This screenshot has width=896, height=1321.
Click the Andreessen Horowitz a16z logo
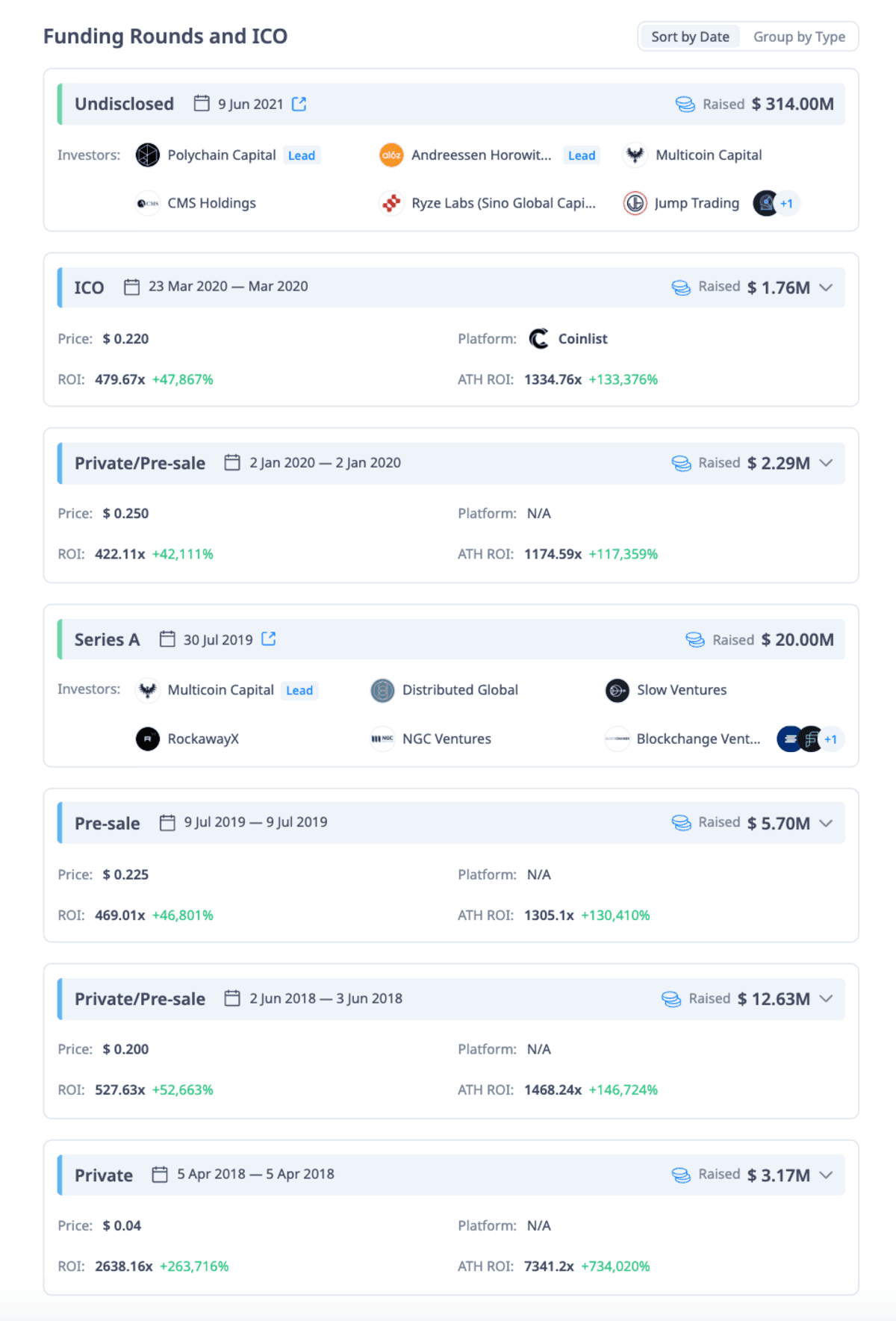pos(391,155)
